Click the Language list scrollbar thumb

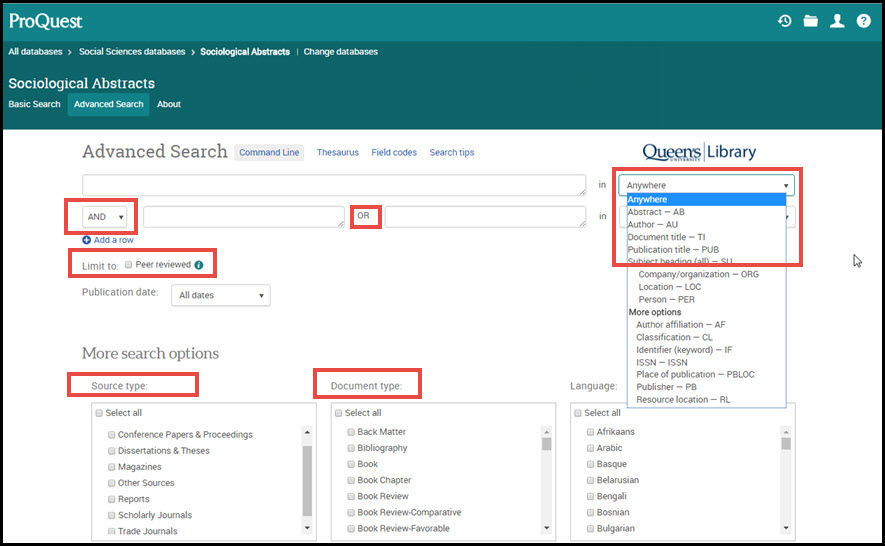point(786,444)
